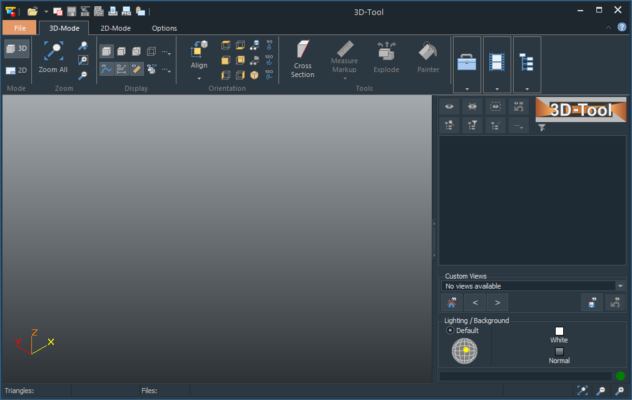Switch to the 3D-Mode ribbon tab

64,28
